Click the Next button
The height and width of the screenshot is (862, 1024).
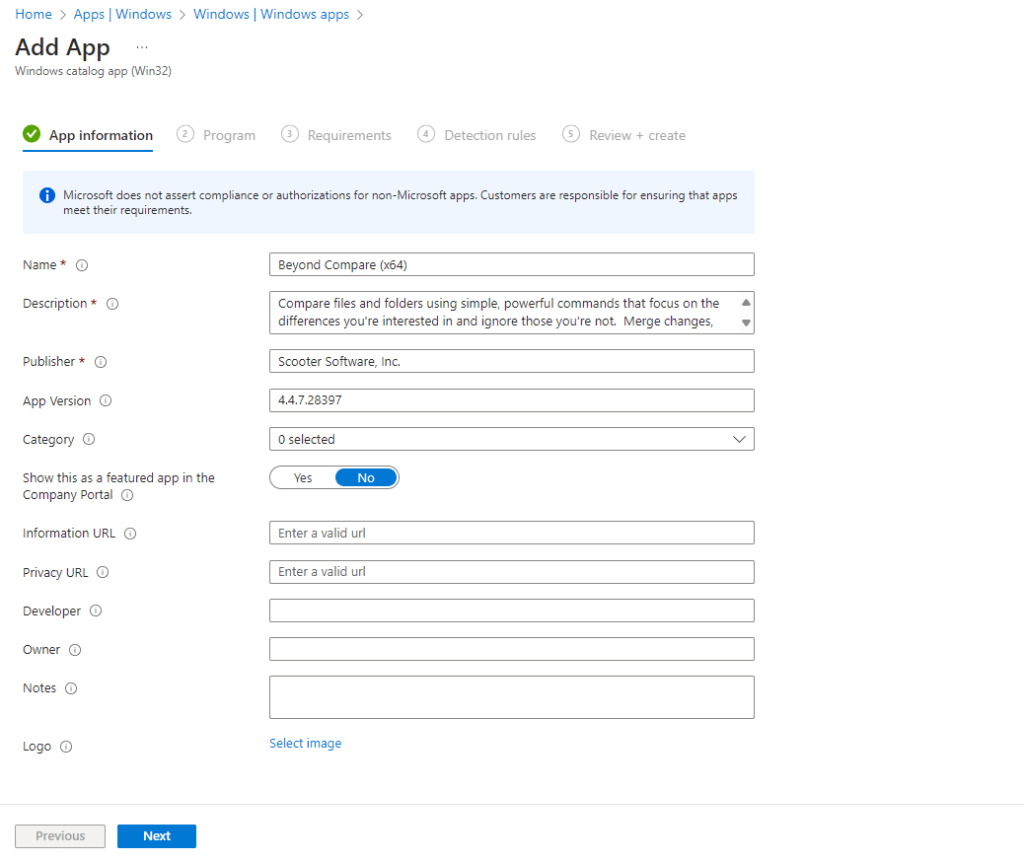156,836
